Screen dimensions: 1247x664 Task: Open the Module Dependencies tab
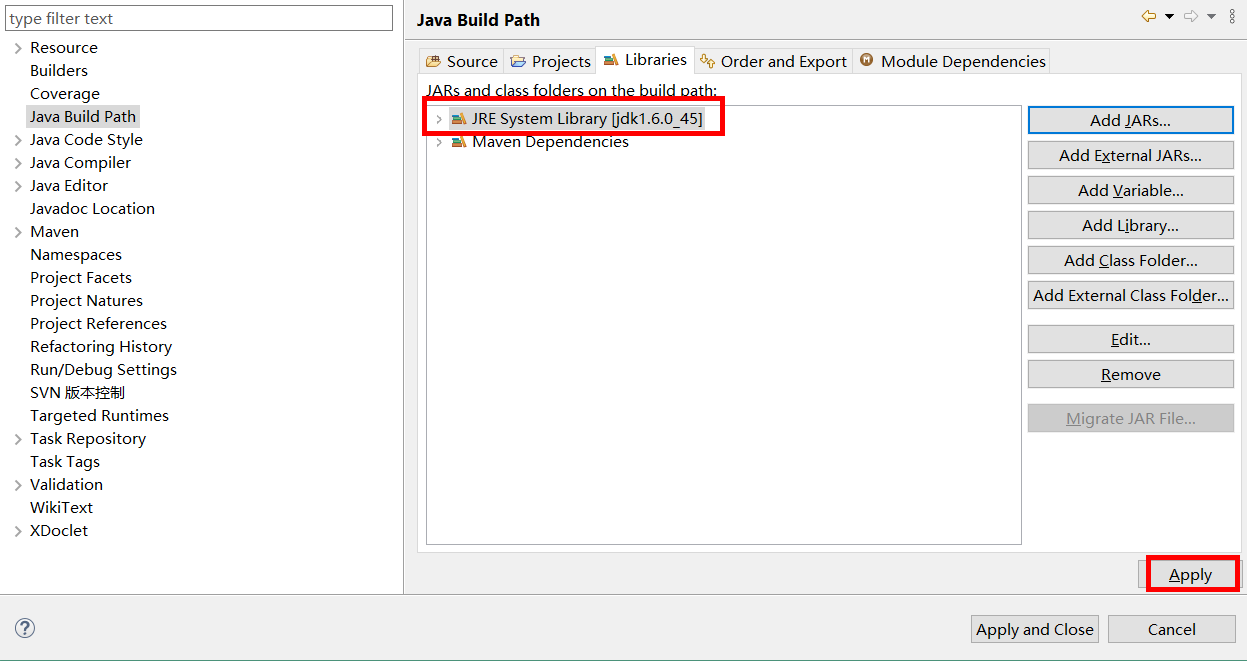[x=952, y=61]
